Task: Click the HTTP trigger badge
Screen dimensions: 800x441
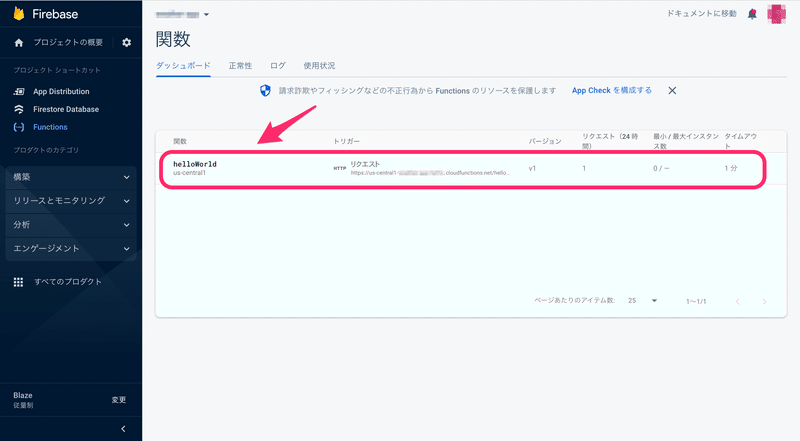Action: pos(340,168)
